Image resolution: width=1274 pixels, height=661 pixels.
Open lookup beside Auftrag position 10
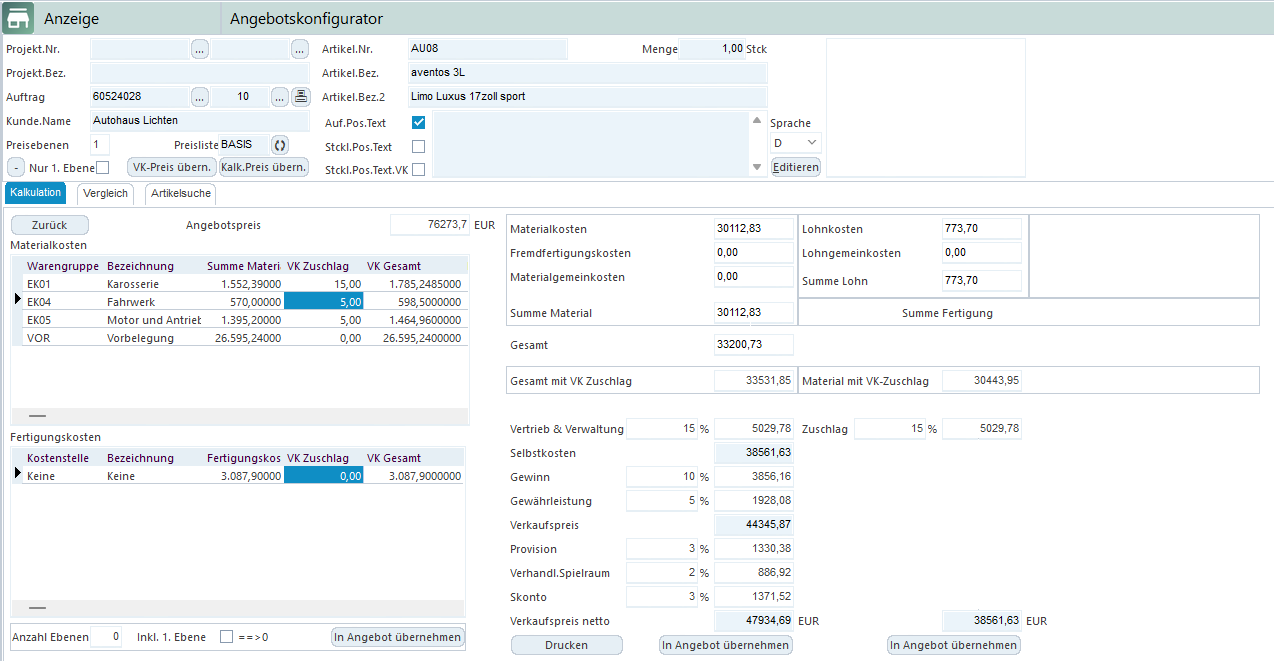click(x=279, y=97)
